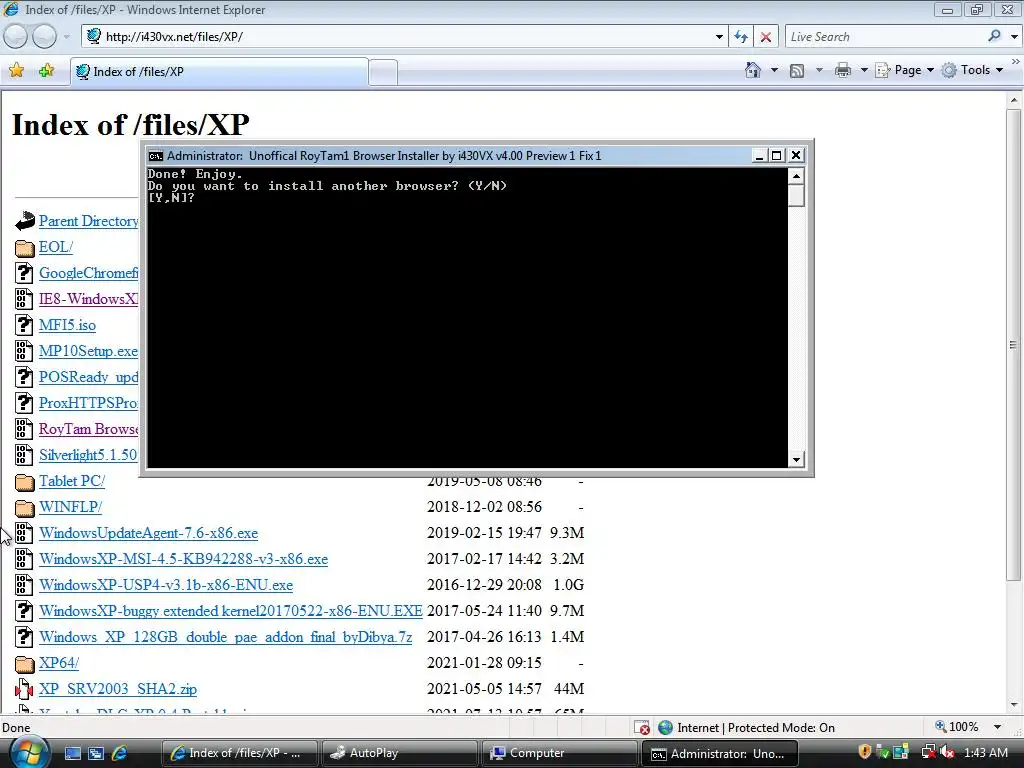The image size is (1024, 768).
Task: Click the console scrollbar up arrow
Action: pos(796,176)
